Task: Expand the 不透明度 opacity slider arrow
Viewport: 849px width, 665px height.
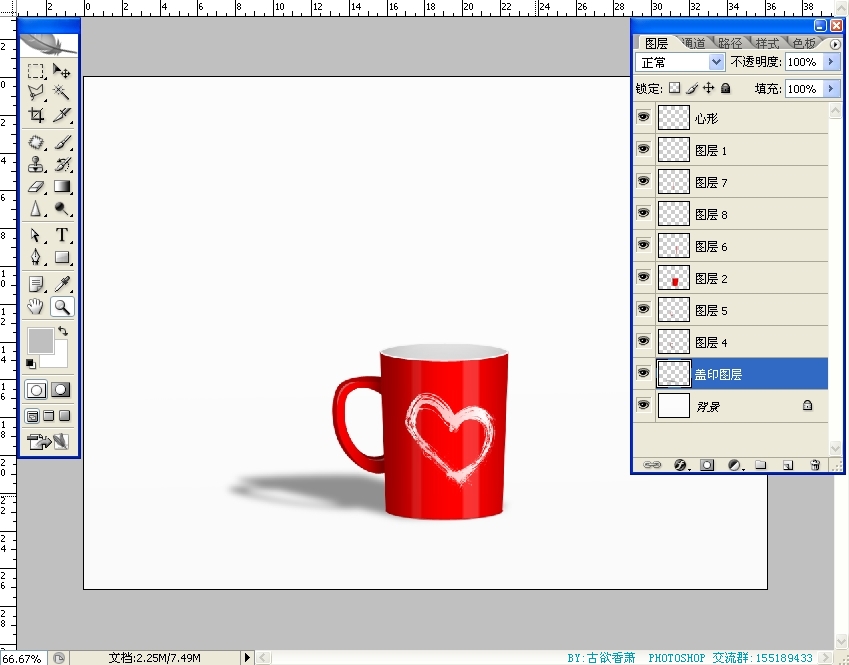Action: point(830,62)
